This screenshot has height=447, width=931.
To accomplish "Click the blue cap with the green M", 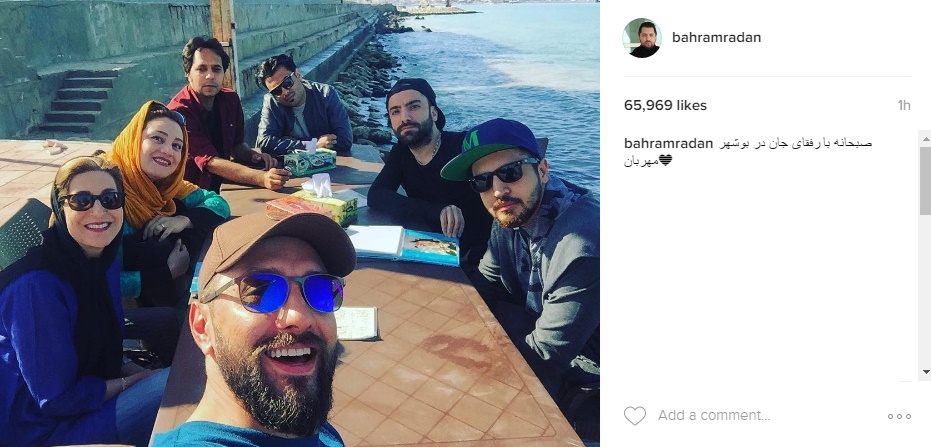I will pyautogui.click(x=490, y=147).
